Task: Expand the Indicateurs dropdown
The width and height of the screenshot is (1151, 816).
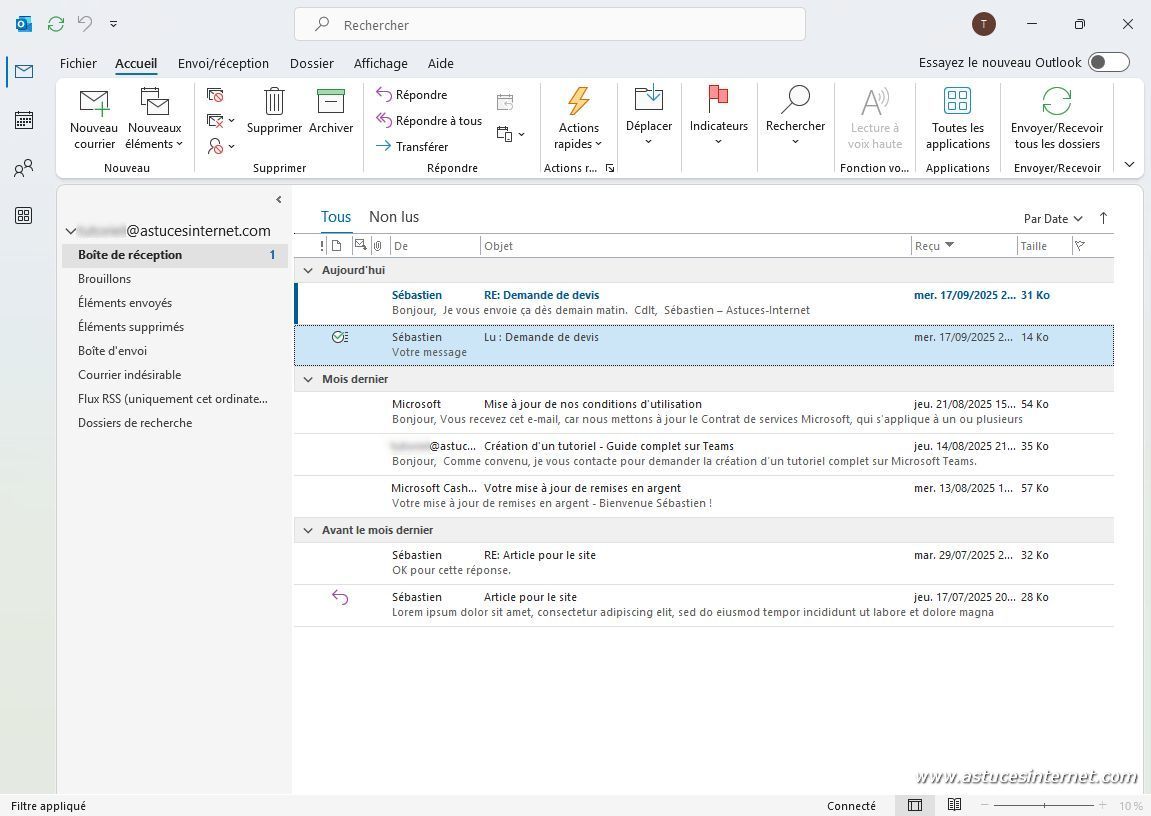Action: pos(718,141)
